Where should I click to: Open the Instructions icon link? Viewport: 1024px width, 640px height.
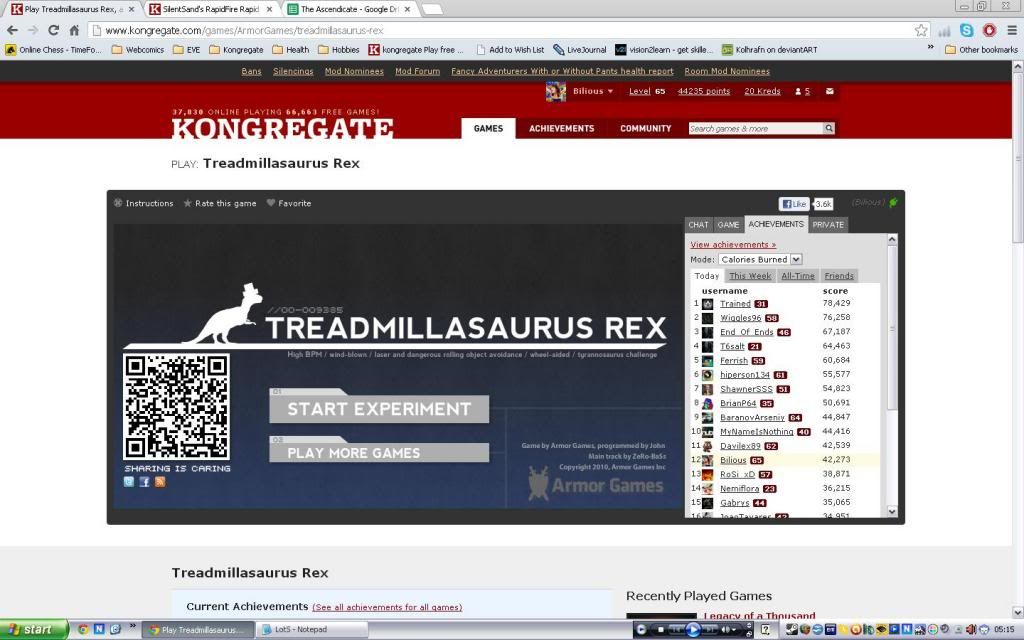click(x=144, y=203)
